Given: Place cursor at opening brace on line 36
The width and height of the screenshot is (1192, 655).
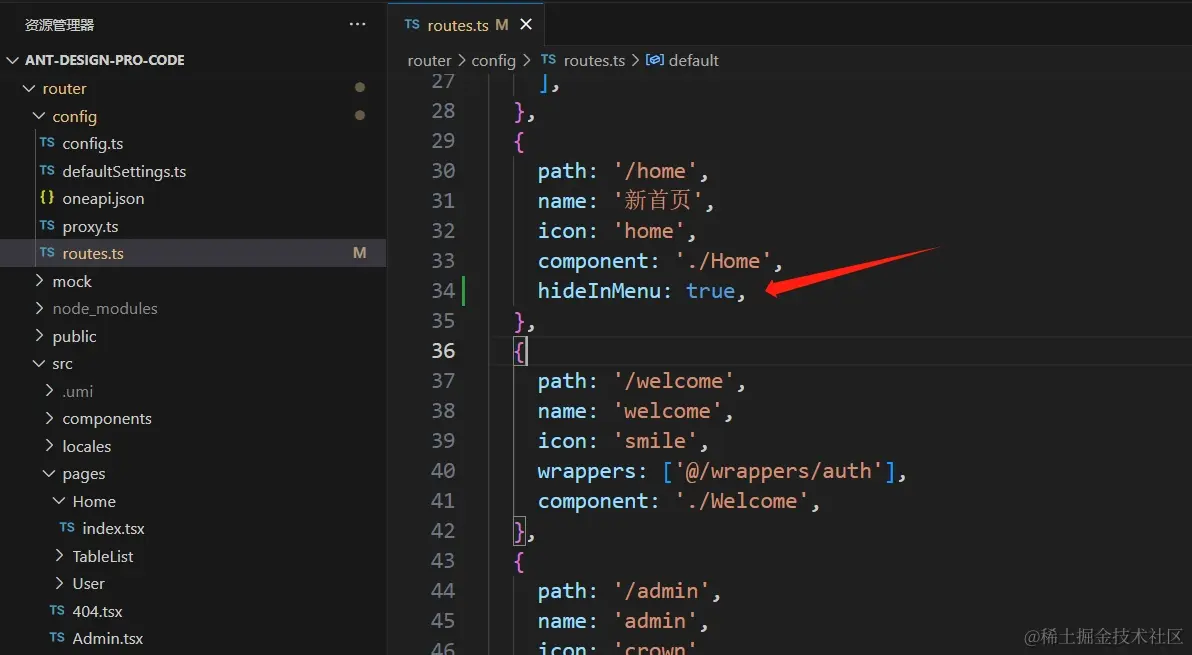Looking at the screenshot, I should click(x=520, y=351).
